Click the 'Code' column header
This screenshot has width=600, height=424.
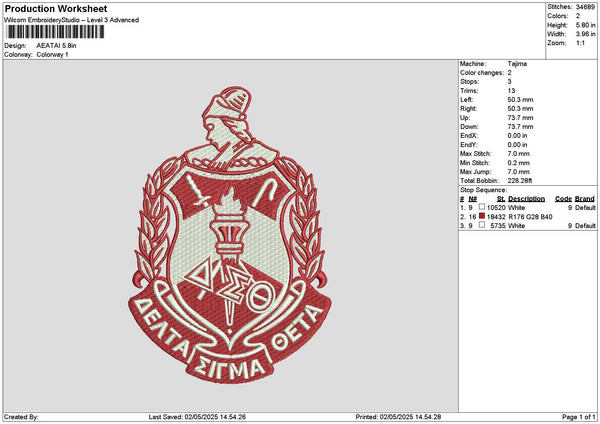563,199
